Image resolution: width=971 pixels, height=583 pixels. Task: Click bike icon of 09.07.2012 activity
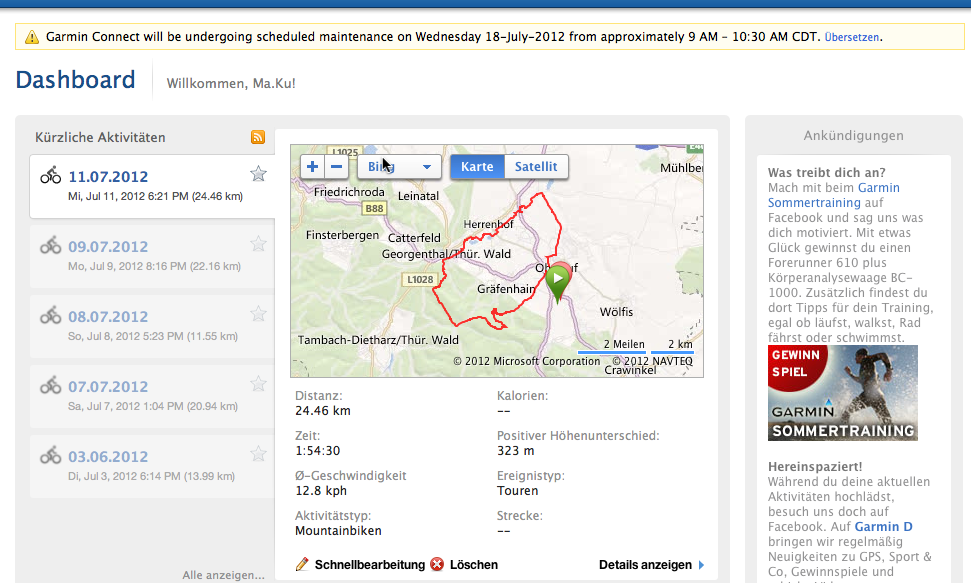click(51, 245)
